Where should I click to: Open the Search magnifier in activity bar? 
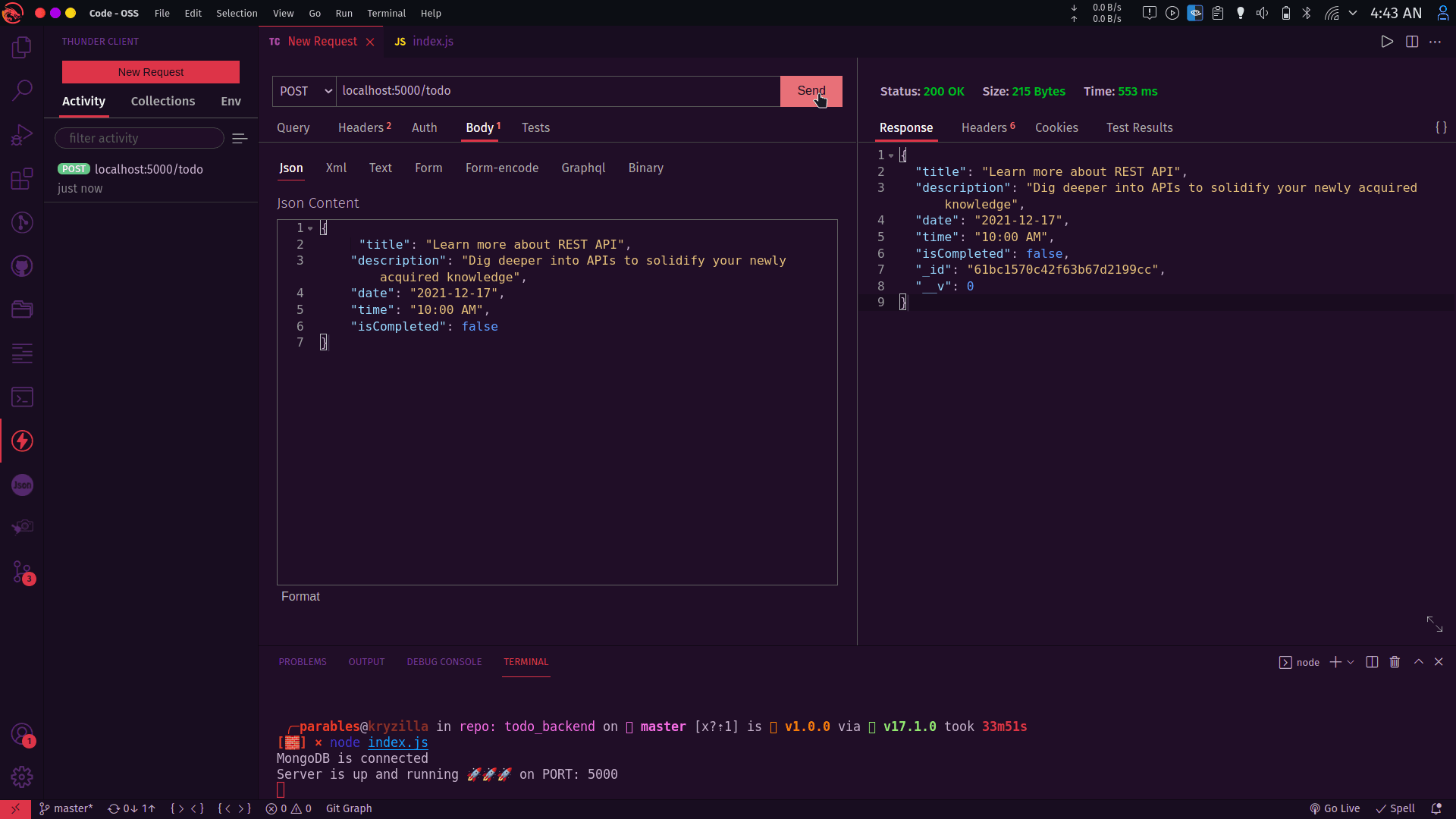click(22, 90)
